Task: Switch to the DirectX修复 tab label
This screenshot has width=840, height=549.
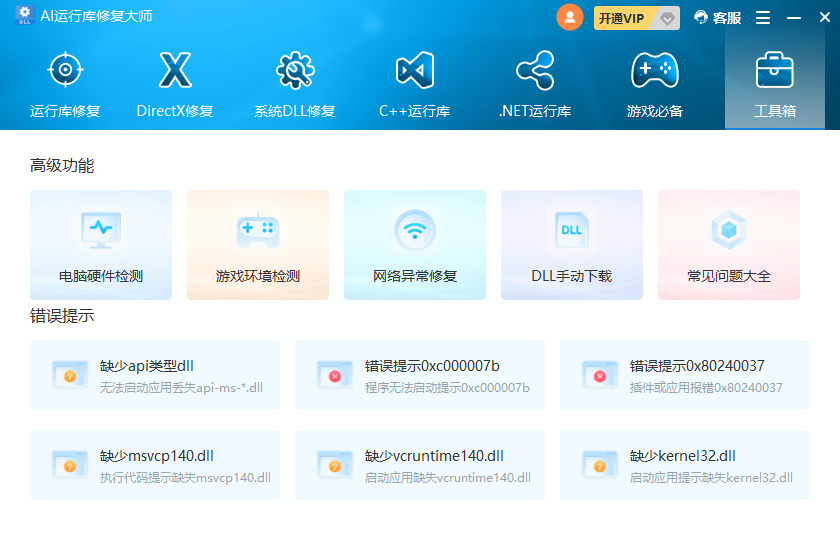Action: pos(175,111)
